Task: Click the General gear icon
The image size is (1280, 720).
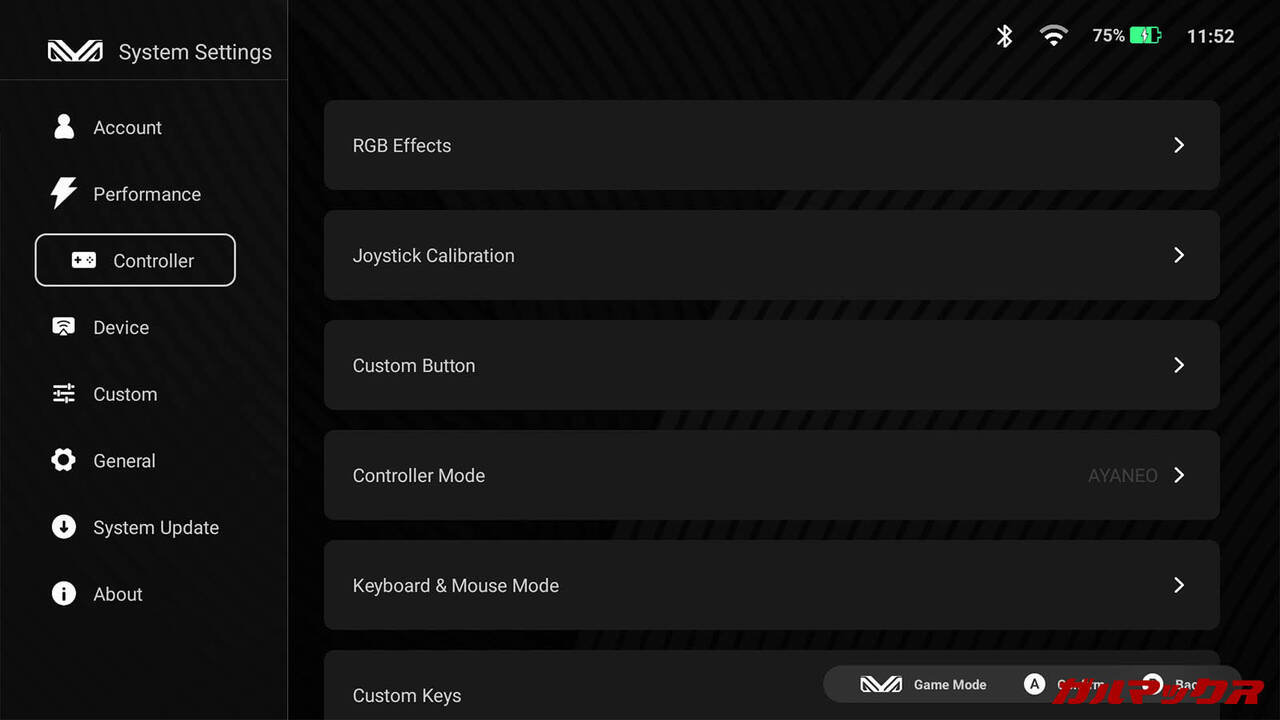Action: pyautogui.click(x=64, y=460)
